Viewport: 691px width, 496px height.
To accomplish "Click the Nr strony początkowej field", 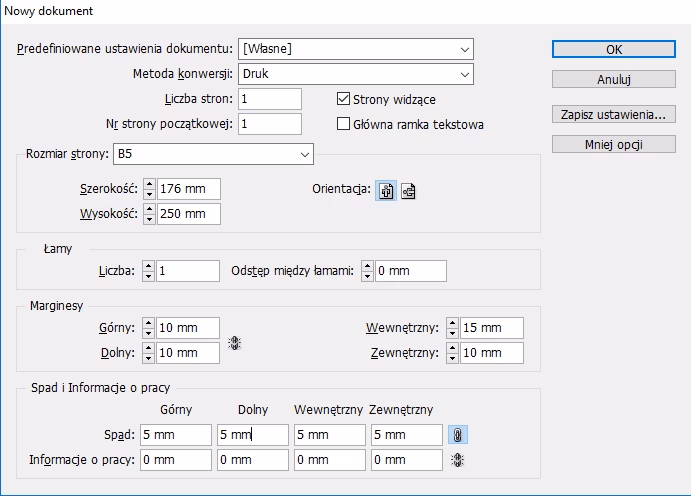I will [x=270, y=124].
